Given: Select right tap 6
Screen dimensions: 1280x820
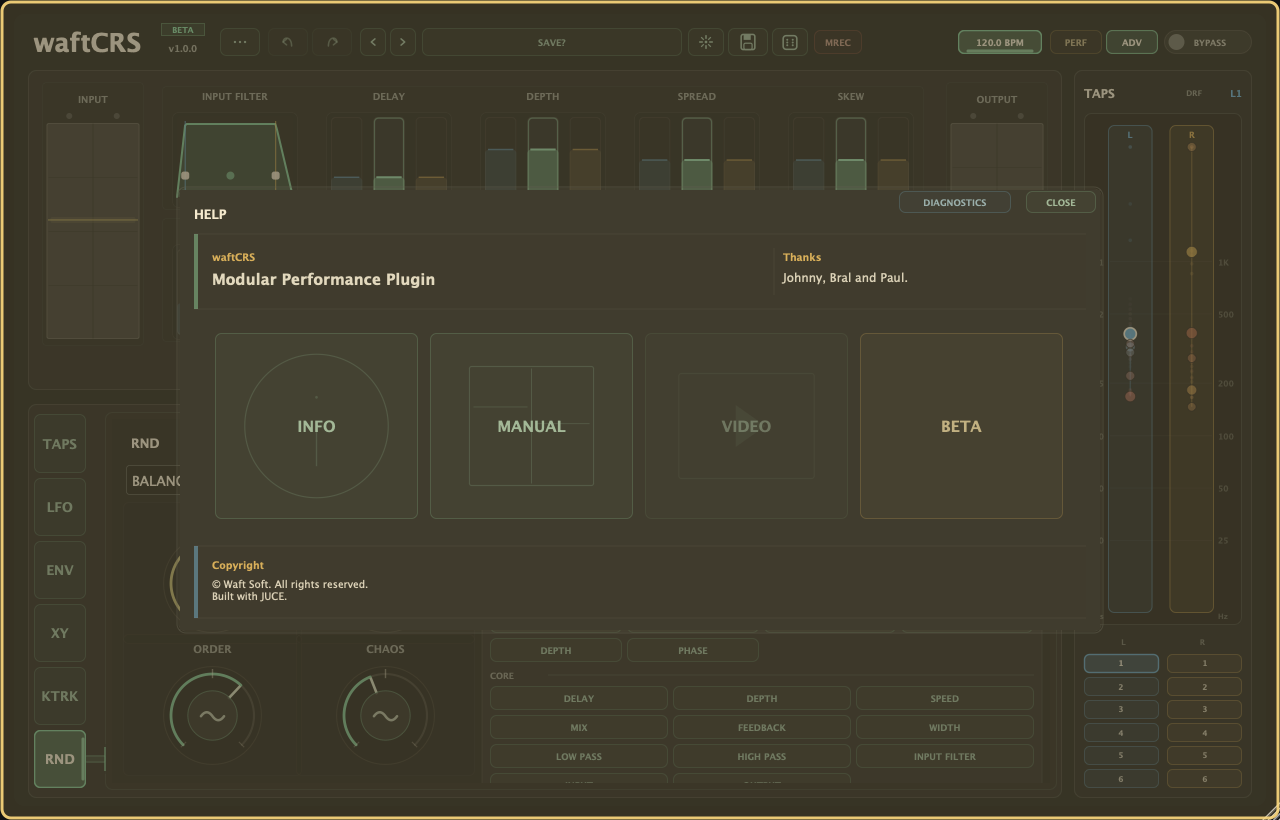Looking at the screenshot, I should 1204,779.
